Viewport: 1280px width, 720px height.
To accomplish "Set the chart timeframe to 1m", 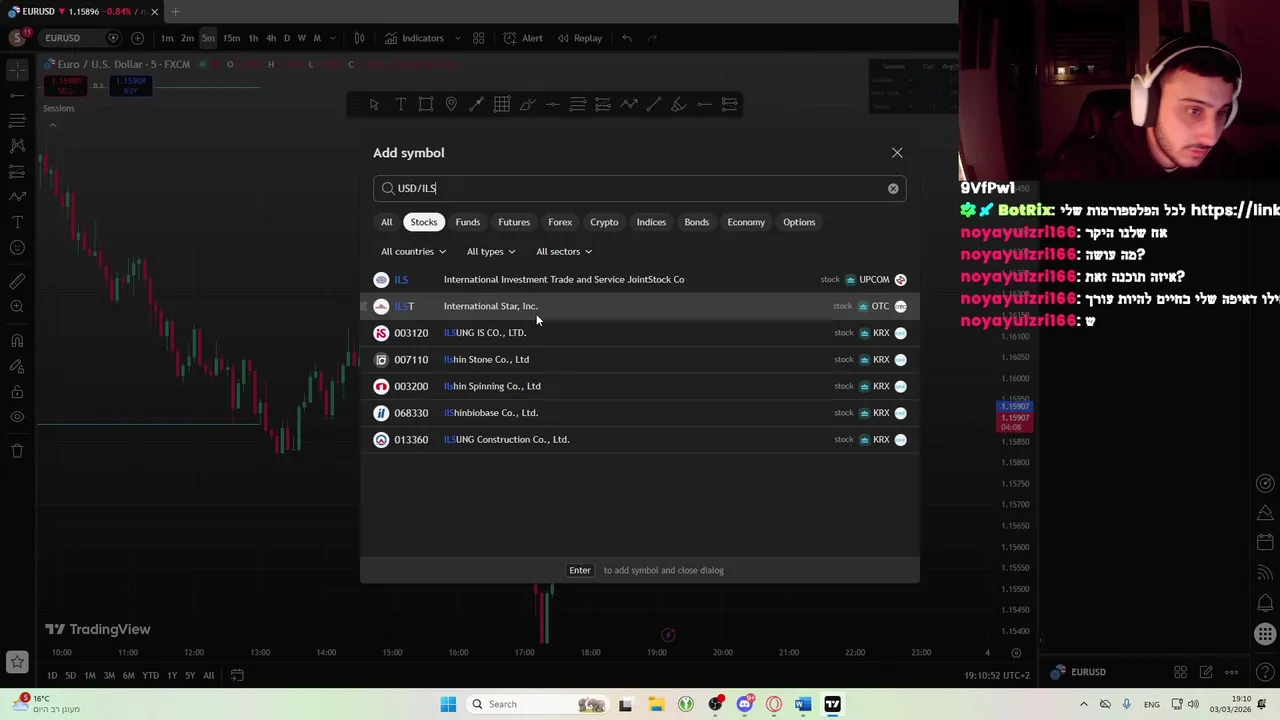I will point(167,38).
